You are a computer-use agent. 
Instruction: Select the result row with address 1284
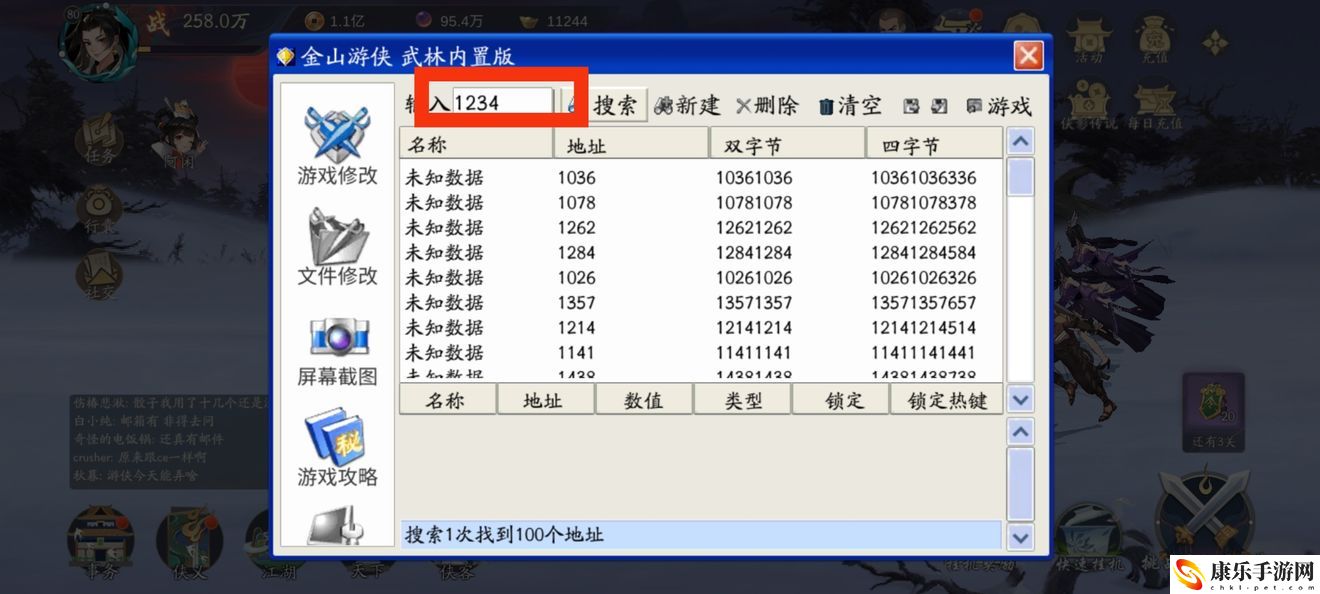pyautogui.click(x=701, y=253)
